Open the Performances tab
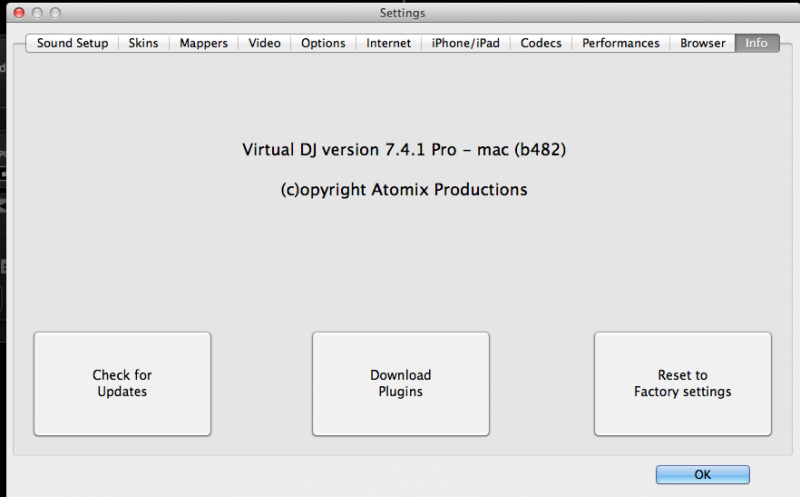The height and width of the screenshot is (497, 800). (x=621, y=43)
